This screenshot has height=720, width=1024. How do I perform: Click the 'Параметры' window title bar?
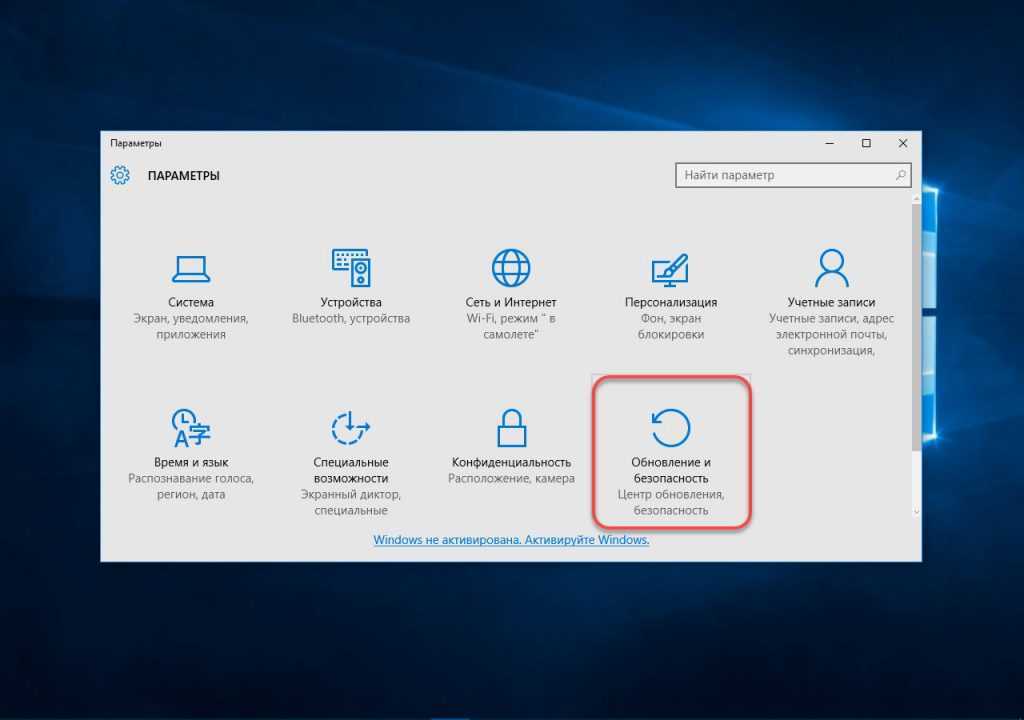pyautogui.click(x=450, y=143)
